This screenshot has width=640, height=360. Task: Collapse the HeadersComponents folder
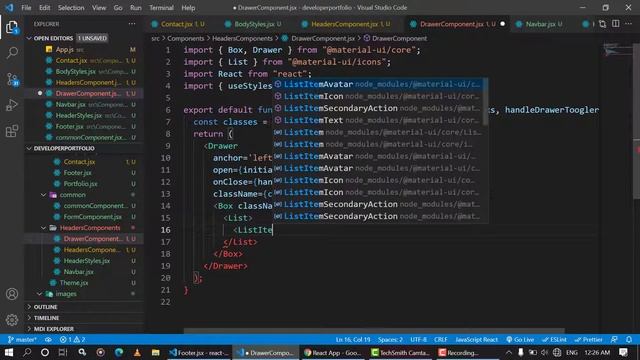tap(90, 228)
